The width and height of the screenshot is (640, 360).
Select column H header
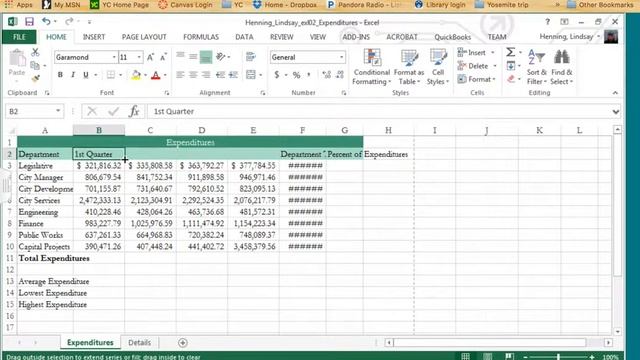[x=388, y=130]
